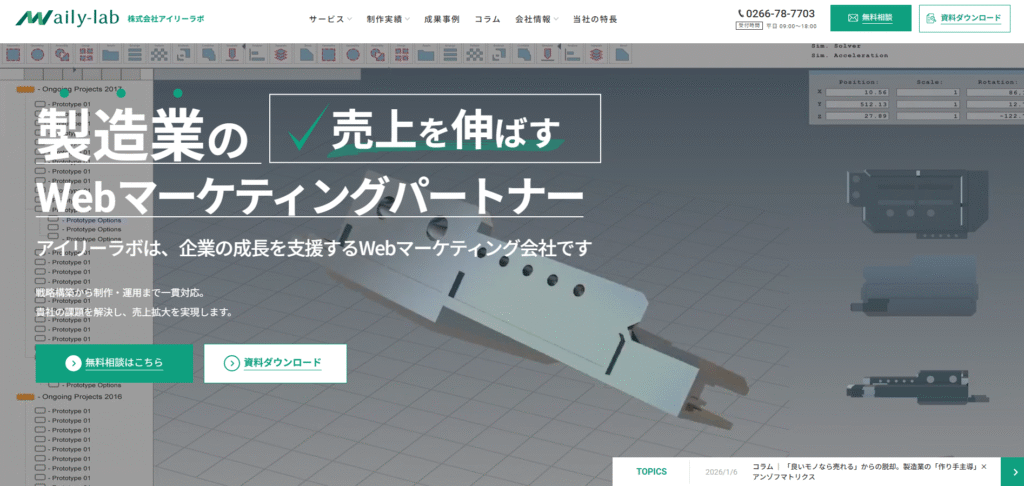Click the TOPICS label in the bottom bar
Viewport: 1024px width, 486px height.
[x=651, y=471]
